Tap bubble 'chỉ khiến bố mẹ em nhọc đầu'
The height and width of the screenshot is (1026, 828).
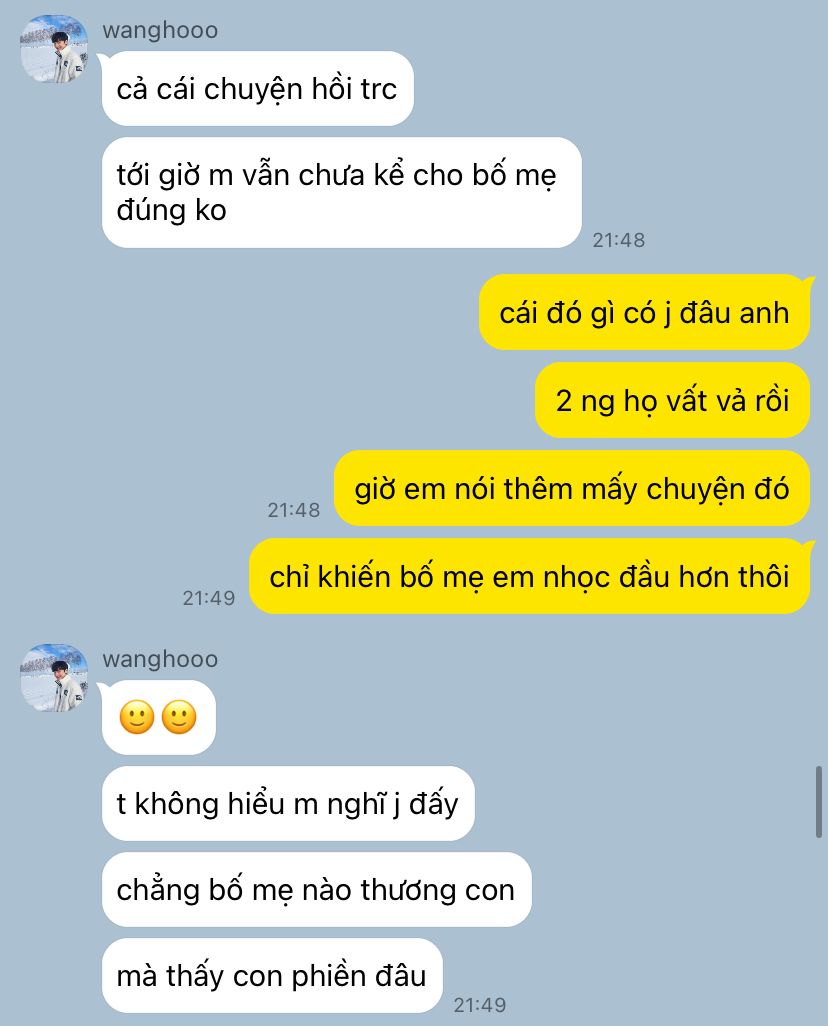530,576
